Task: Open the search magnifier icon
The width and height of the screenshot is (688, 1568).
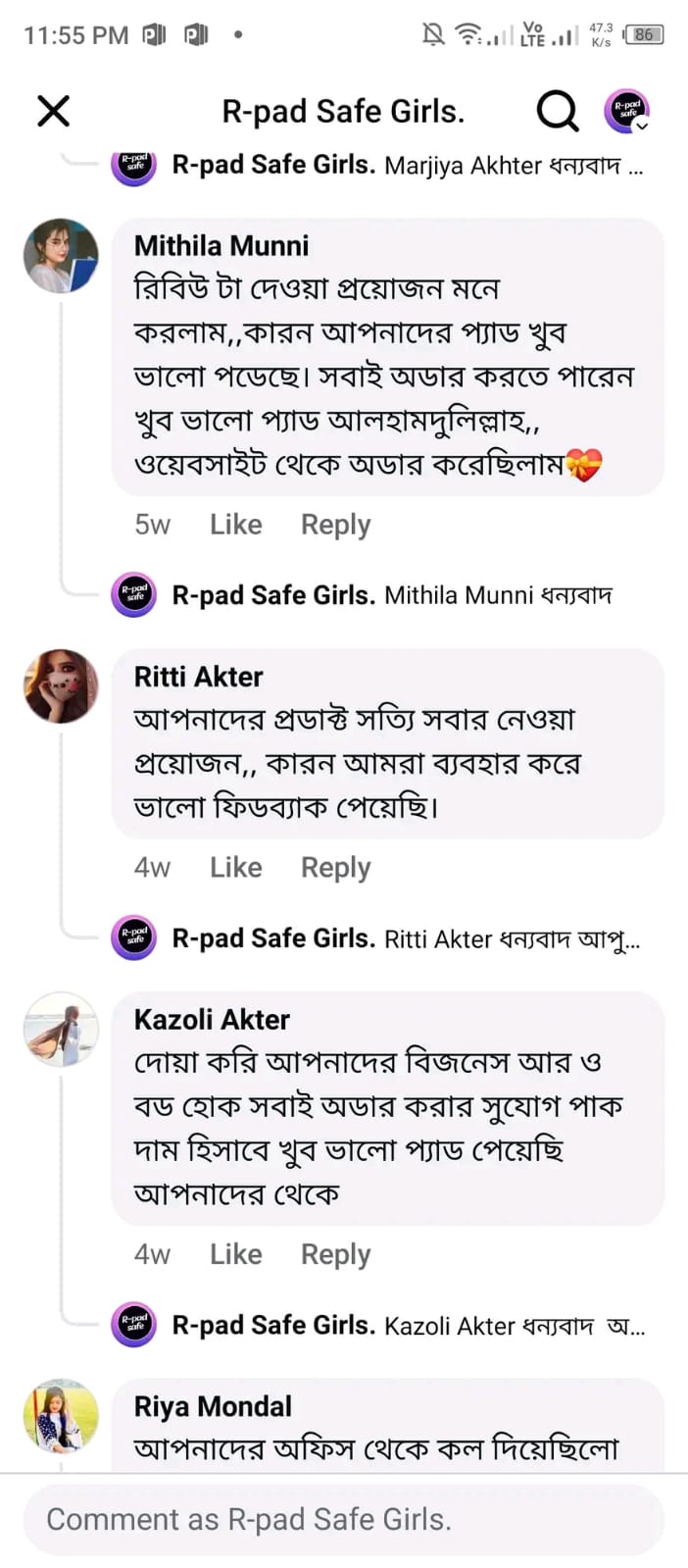Action: click(x=557, y=111)
